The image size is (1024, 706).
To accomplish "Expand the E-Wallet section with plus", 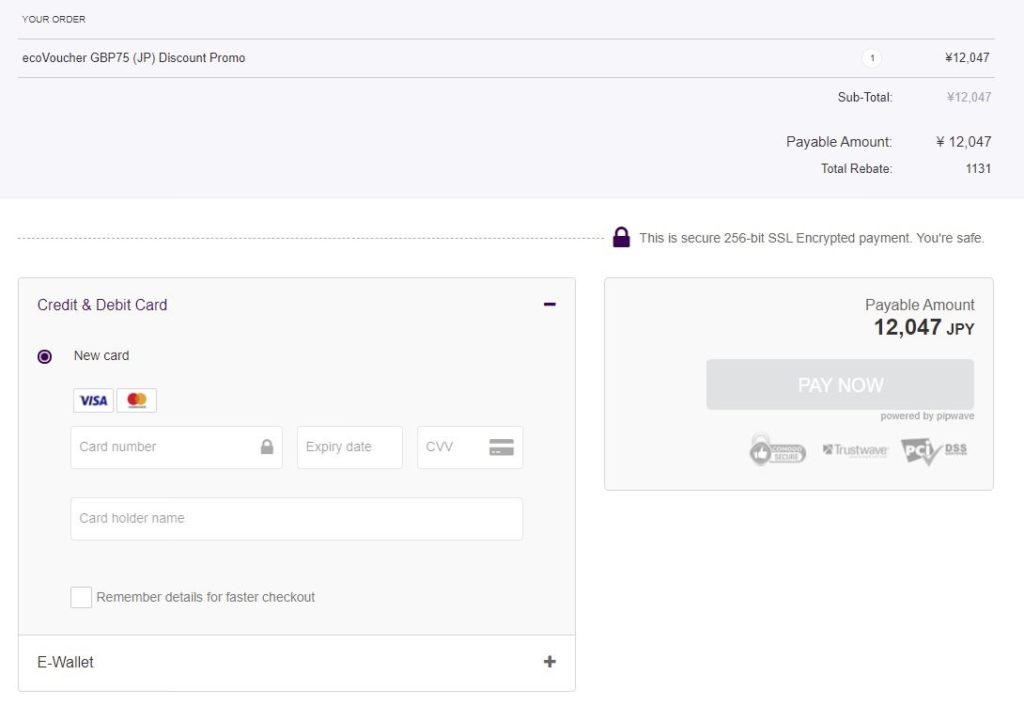I will tap(550, 662).
